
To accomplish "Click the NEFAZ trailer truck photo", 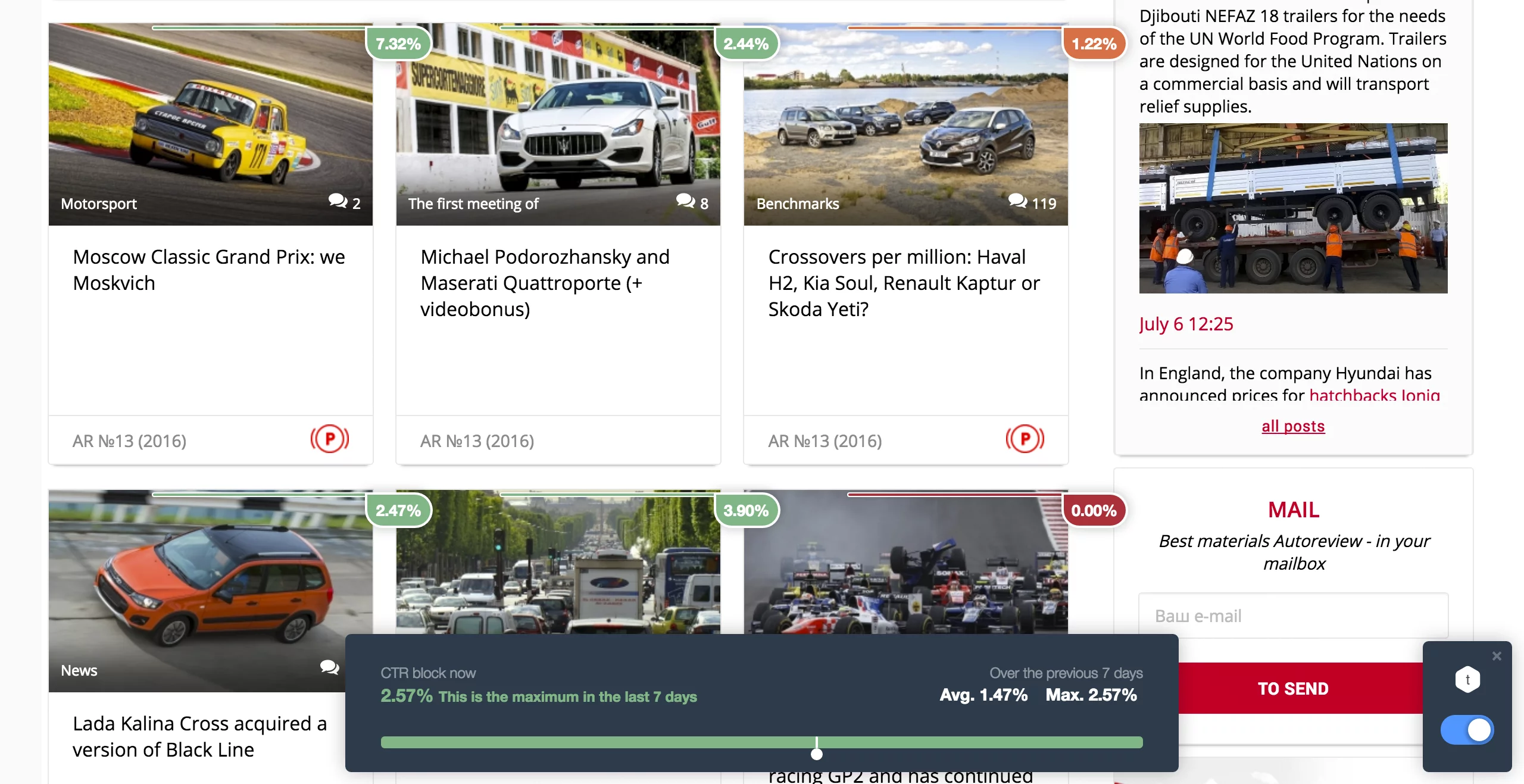I will click(1293, 208).
